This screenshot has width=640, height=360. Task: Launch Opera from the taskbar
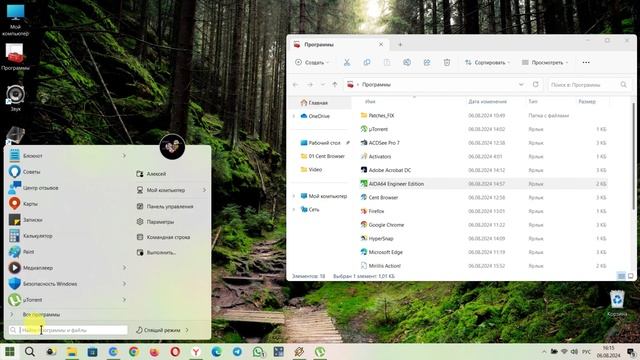pos(175,351)
